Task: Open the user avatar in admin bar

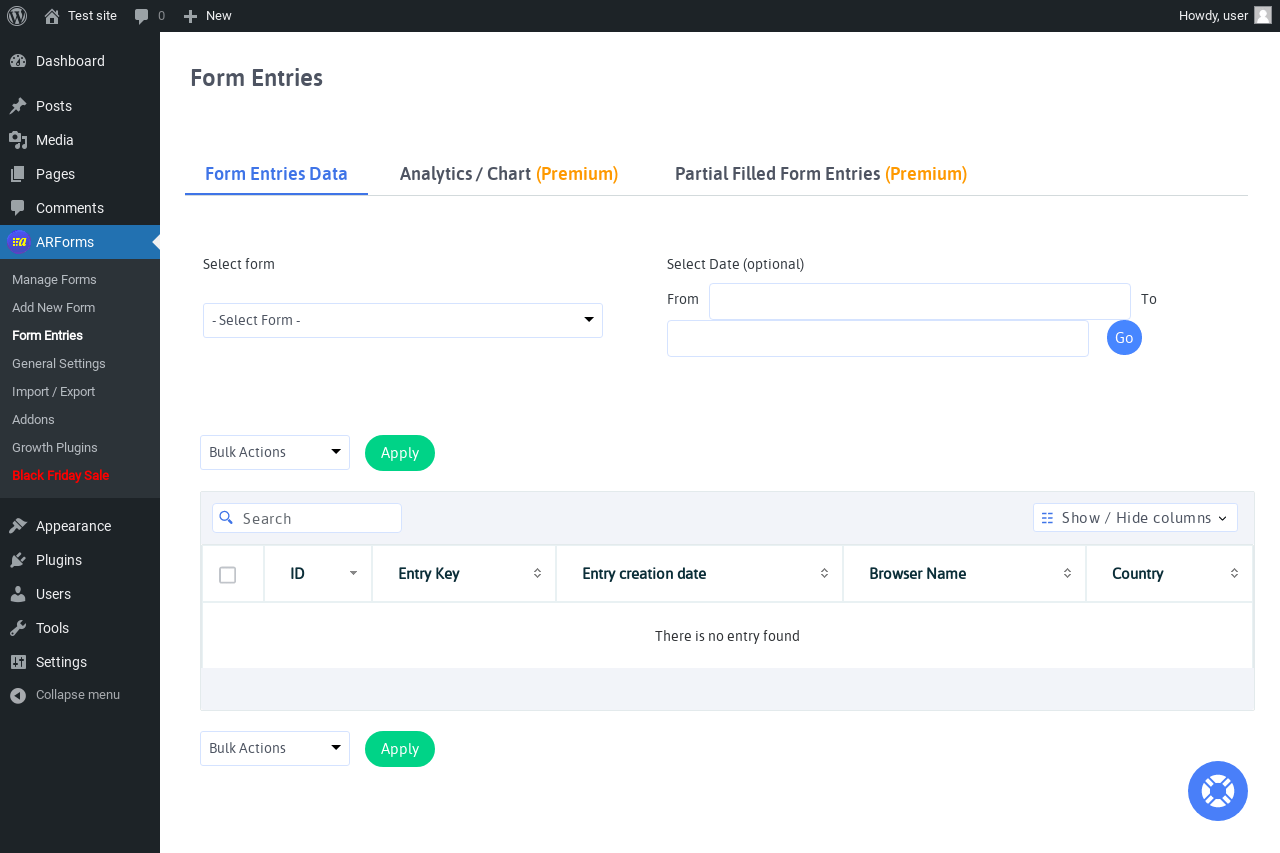Action: (1263, 15)
